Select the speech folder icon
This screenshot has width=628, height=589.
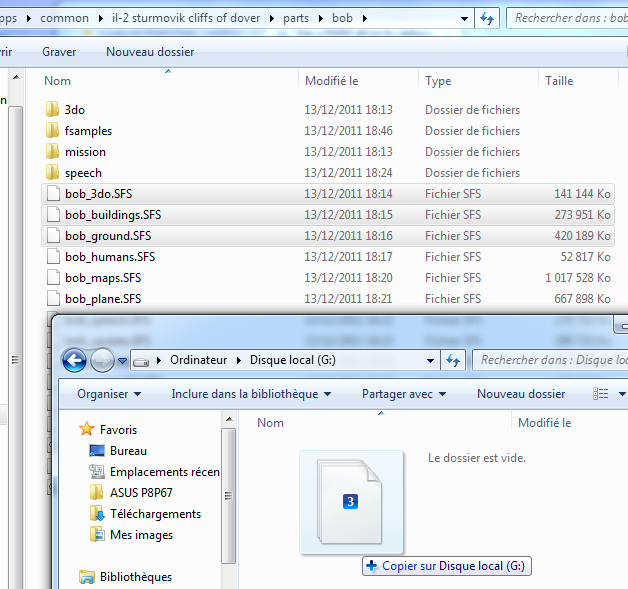(x=52, y=173)
